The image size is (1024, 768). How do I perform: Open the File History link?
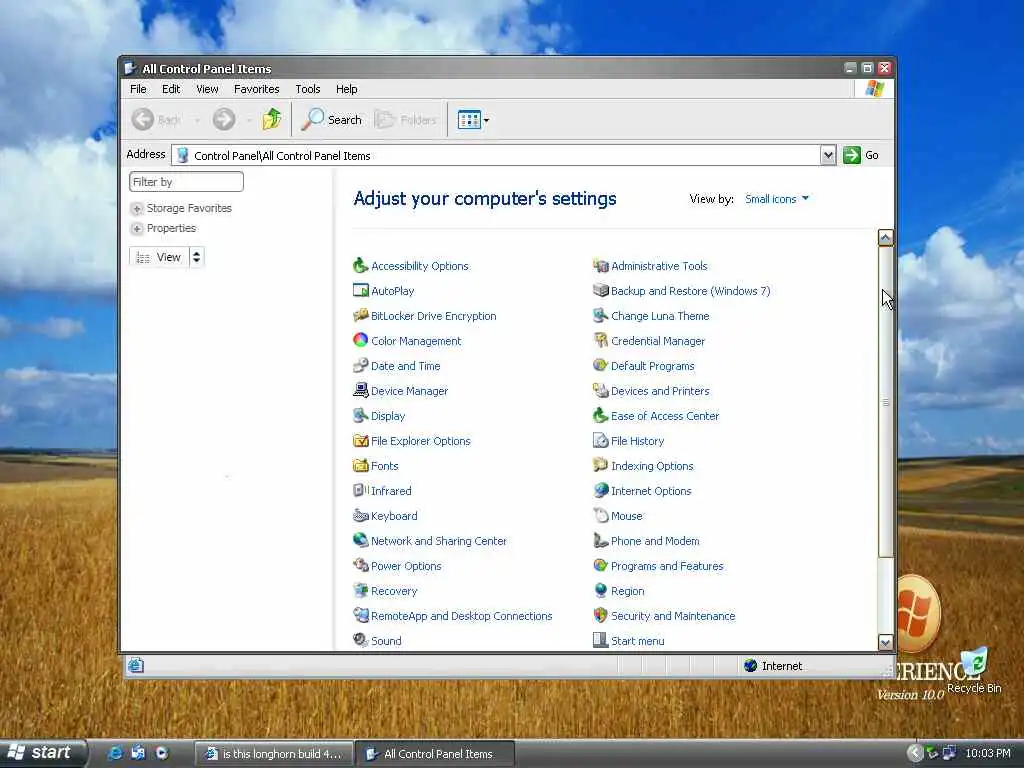(x=637, y=441)
